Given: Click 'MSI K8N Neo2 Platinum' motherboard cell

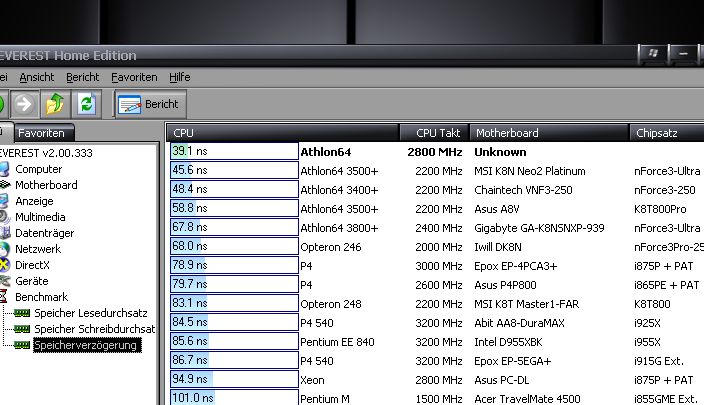Looking at the screenshot, I should click(x=530, y=172).
